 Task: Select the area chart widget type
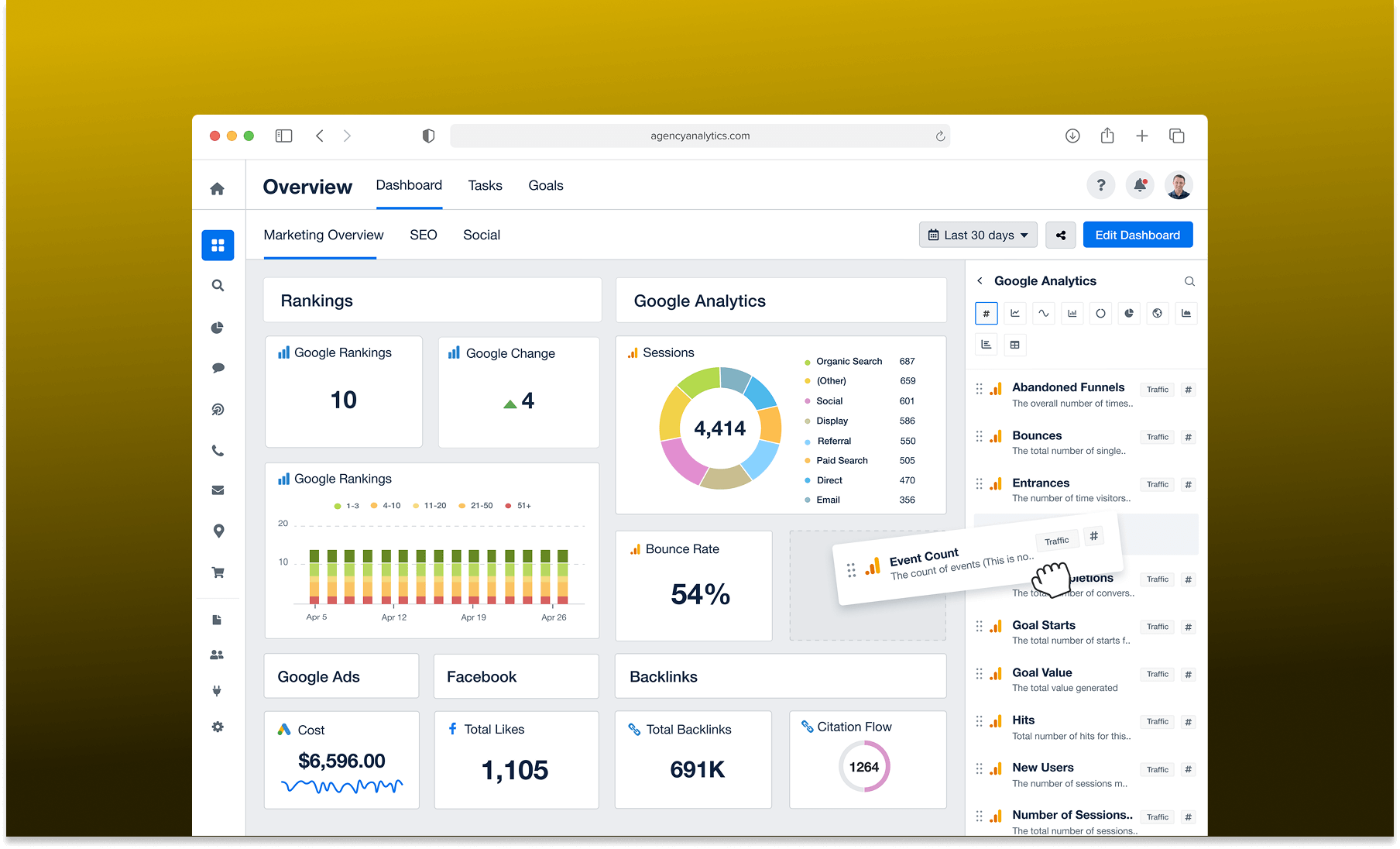[x=1186, y=314]
